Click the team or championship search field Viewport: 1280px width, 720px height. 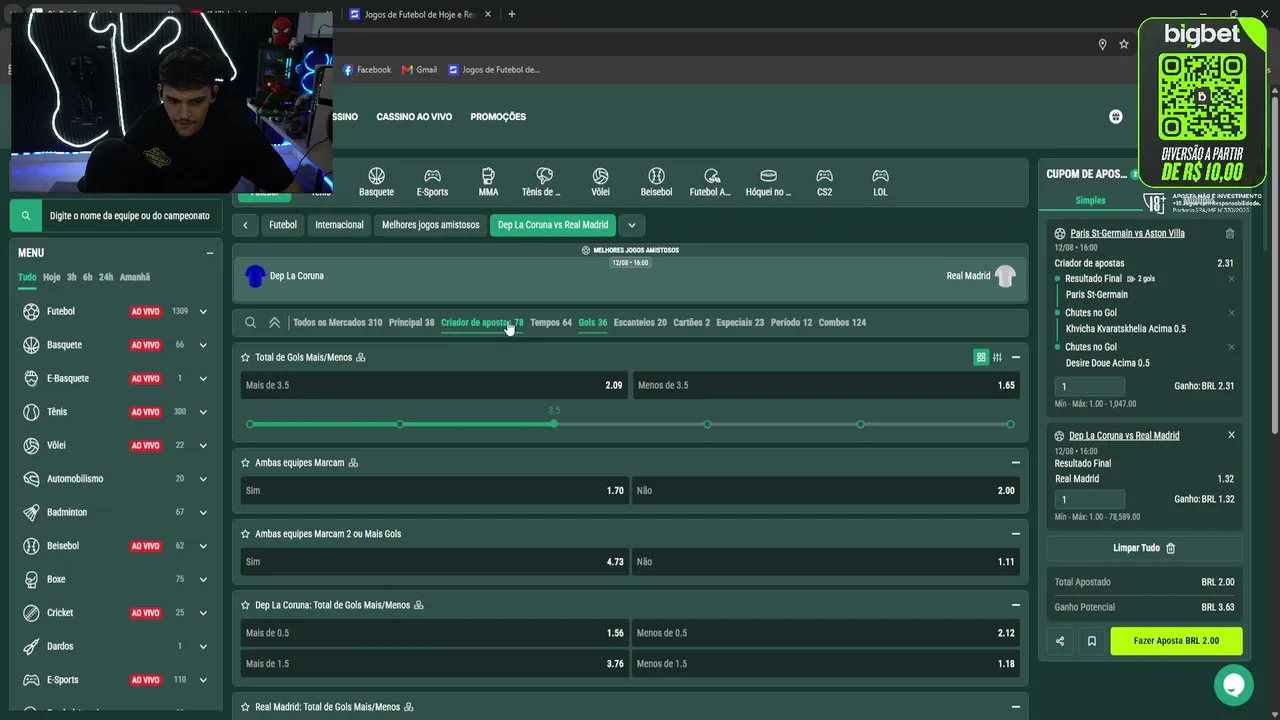132,215
